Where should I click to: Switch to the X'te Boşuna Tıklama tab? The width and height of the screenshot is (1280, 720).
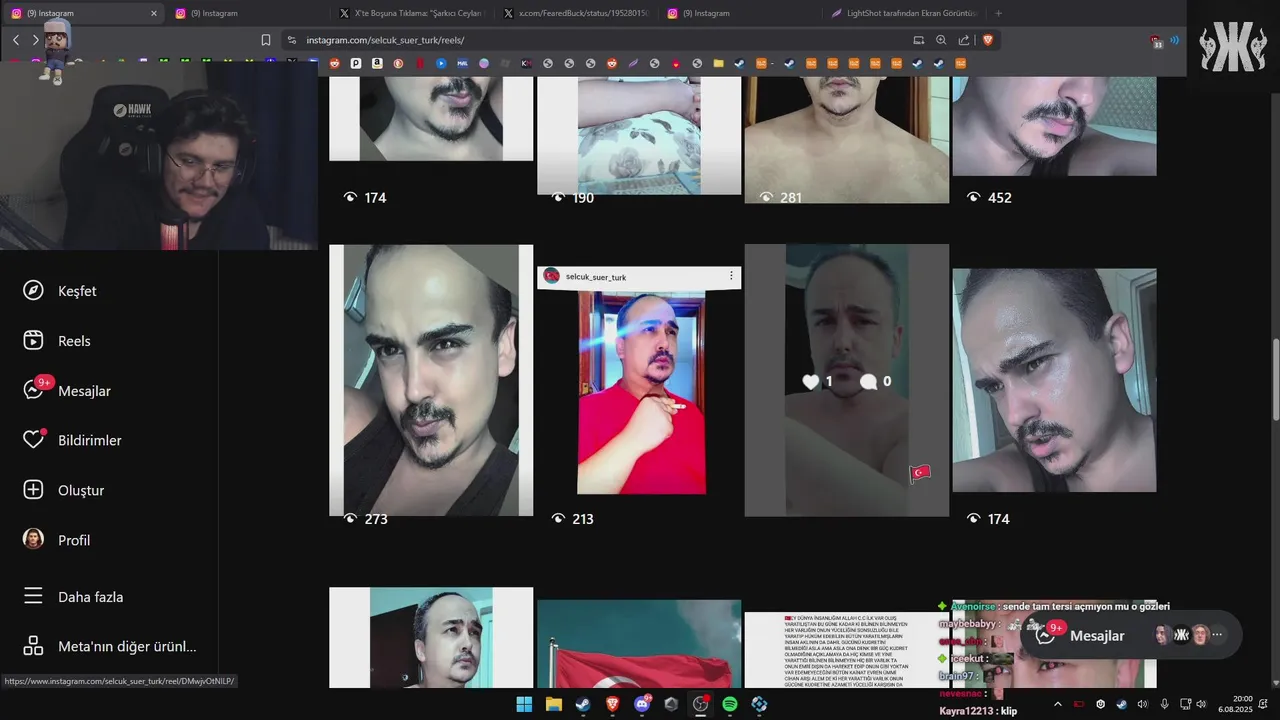pyautogui.click(x=412, y=13)
